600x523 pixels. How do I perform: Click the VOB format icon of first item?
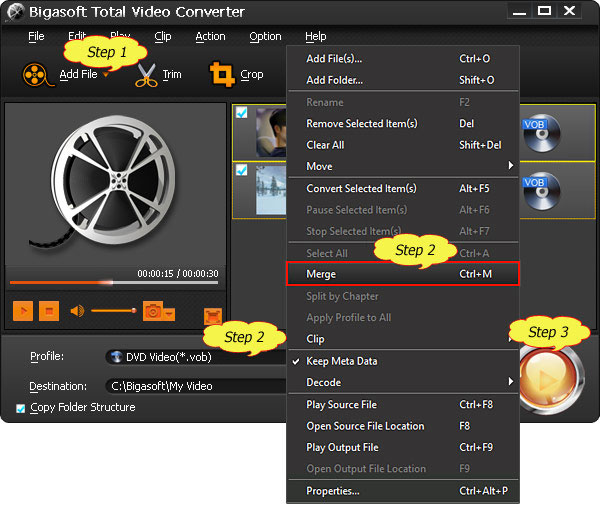point(541,134)
